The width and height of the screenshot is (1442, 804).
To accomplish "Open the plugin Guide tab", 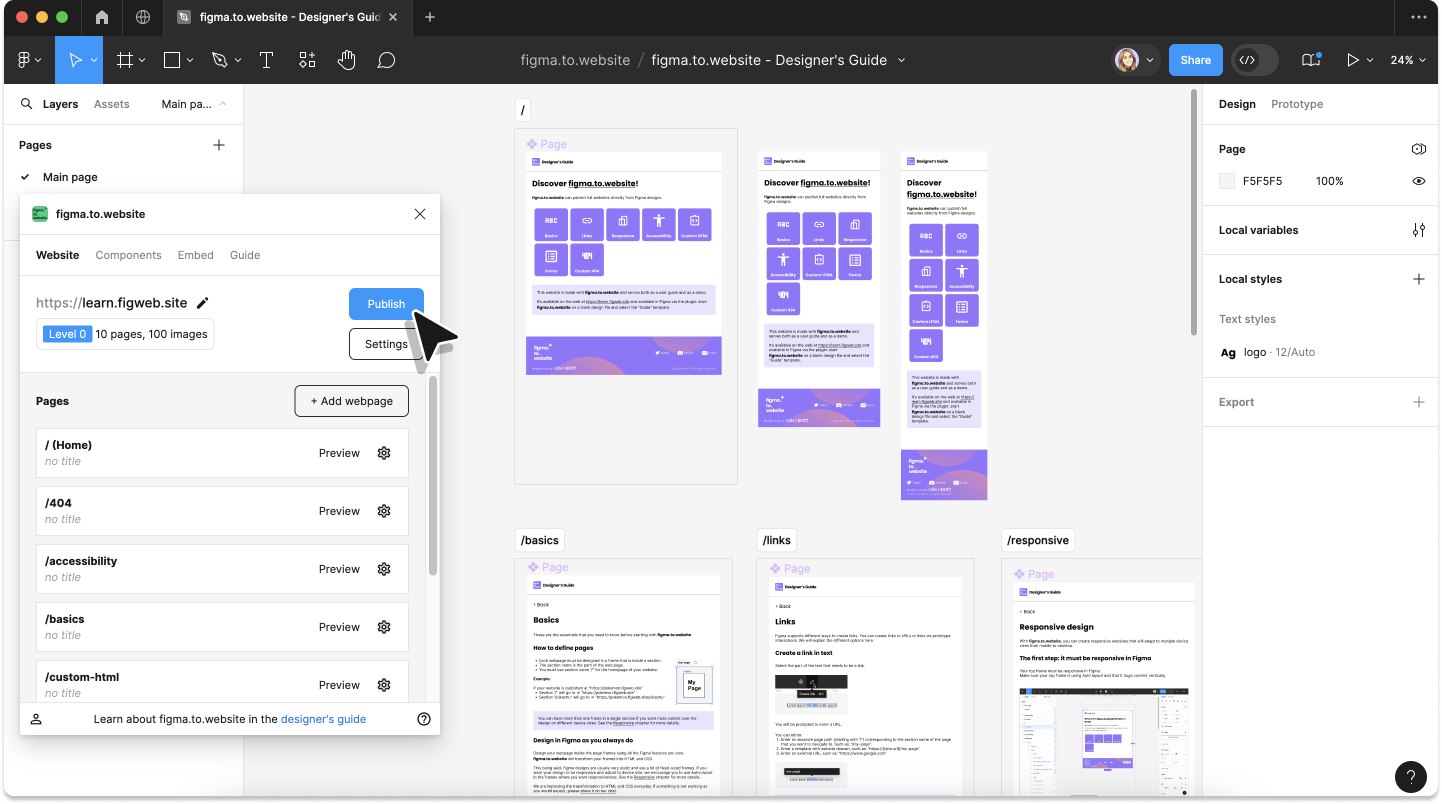I will pyautogui.click(x=245, y=255).
